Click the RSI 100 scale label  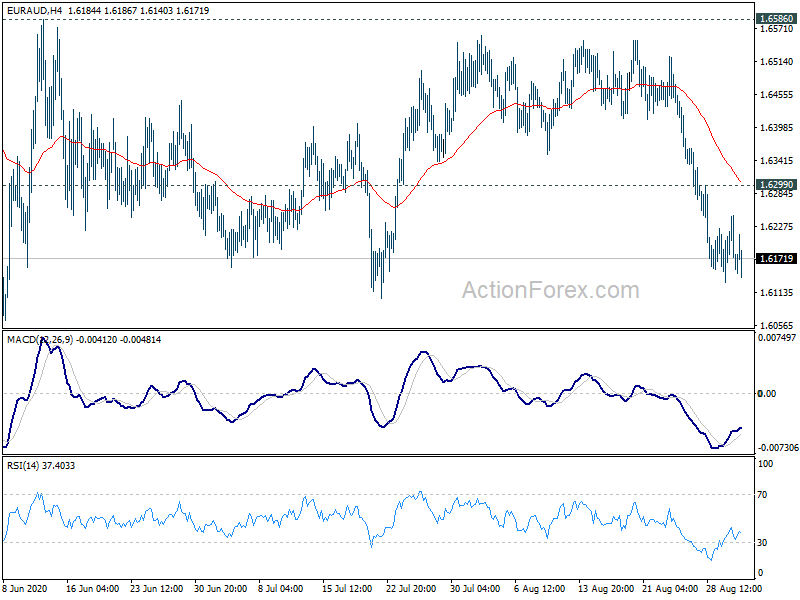(766, 464)
